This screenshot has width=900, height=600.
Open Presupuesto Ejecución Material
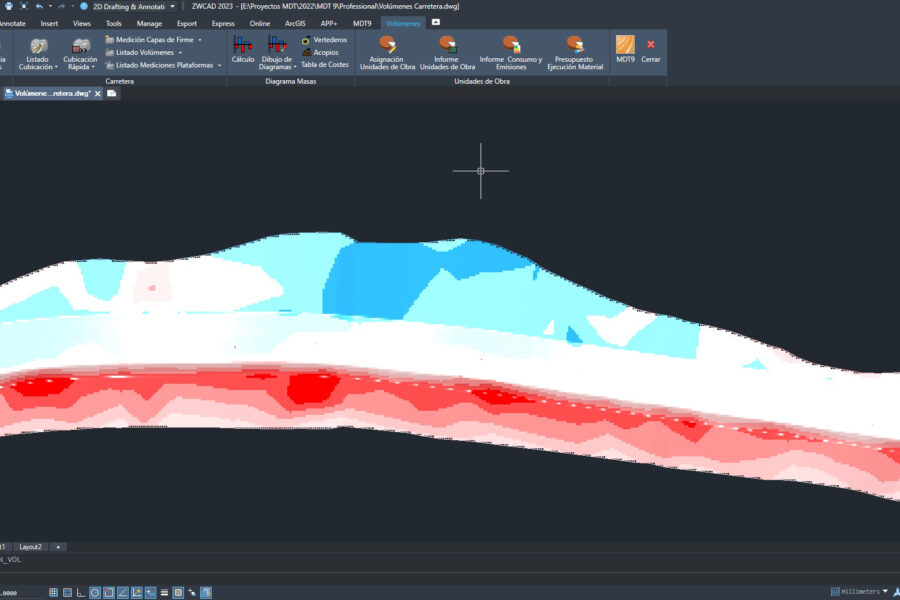point(575,53)
